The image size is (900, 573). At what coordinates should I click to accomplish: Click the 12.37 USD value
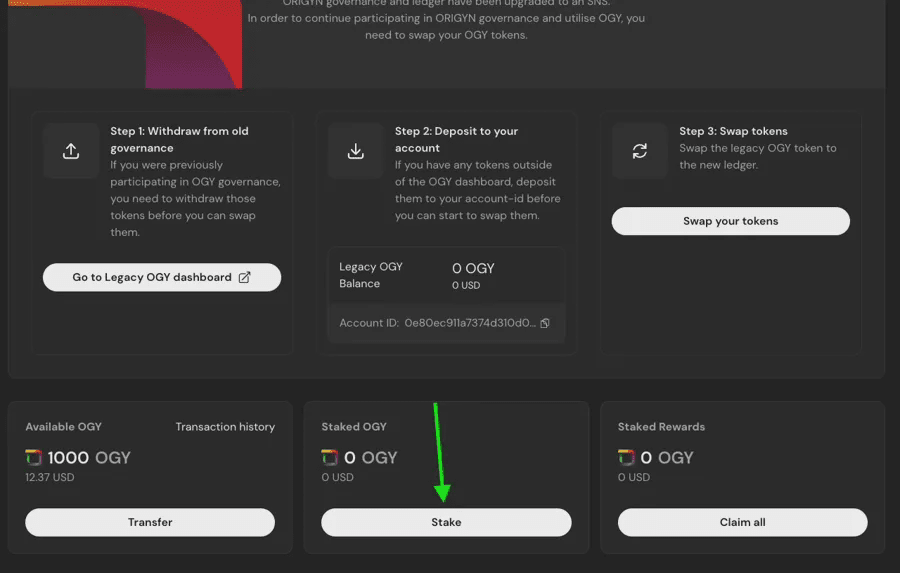[49, 477]
